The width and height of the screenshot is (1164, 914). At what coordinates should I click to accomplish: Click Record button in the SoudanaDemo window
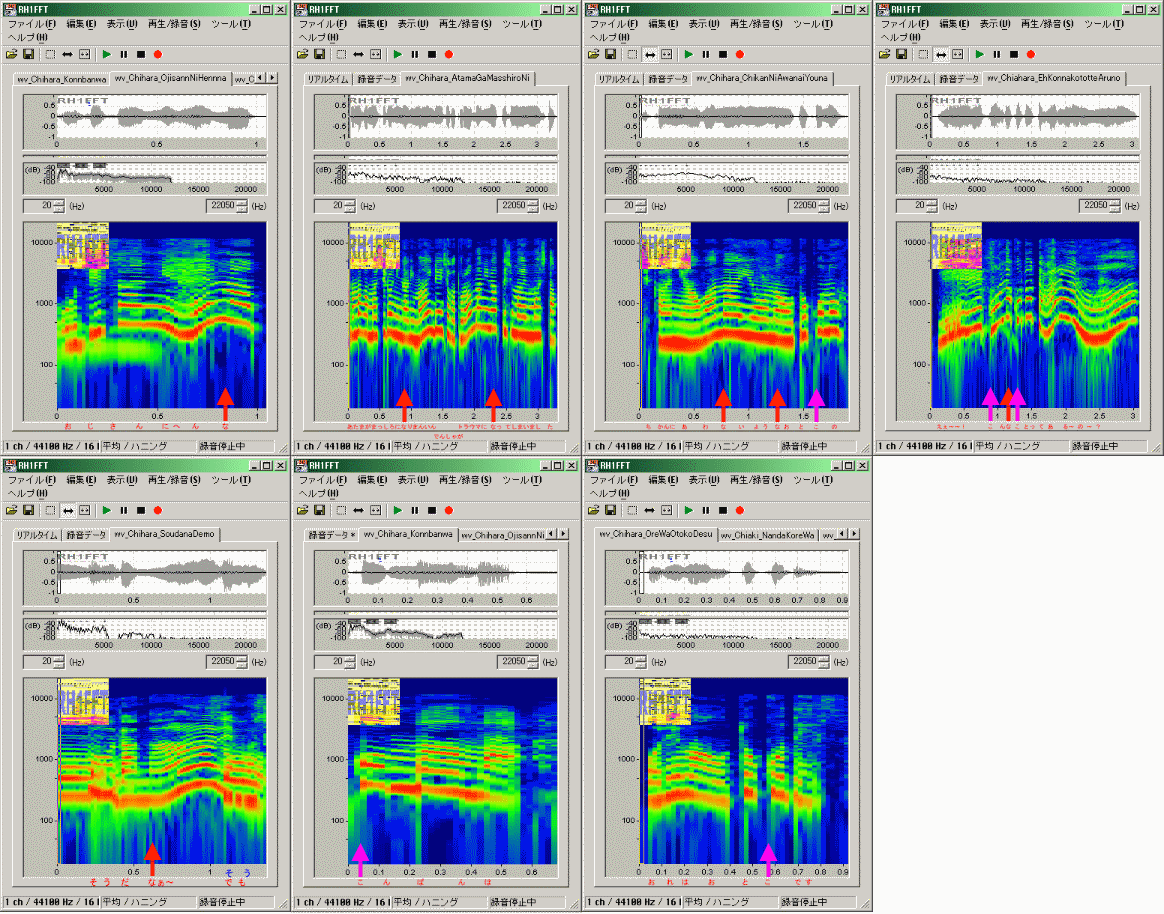[x=157, y=510]
